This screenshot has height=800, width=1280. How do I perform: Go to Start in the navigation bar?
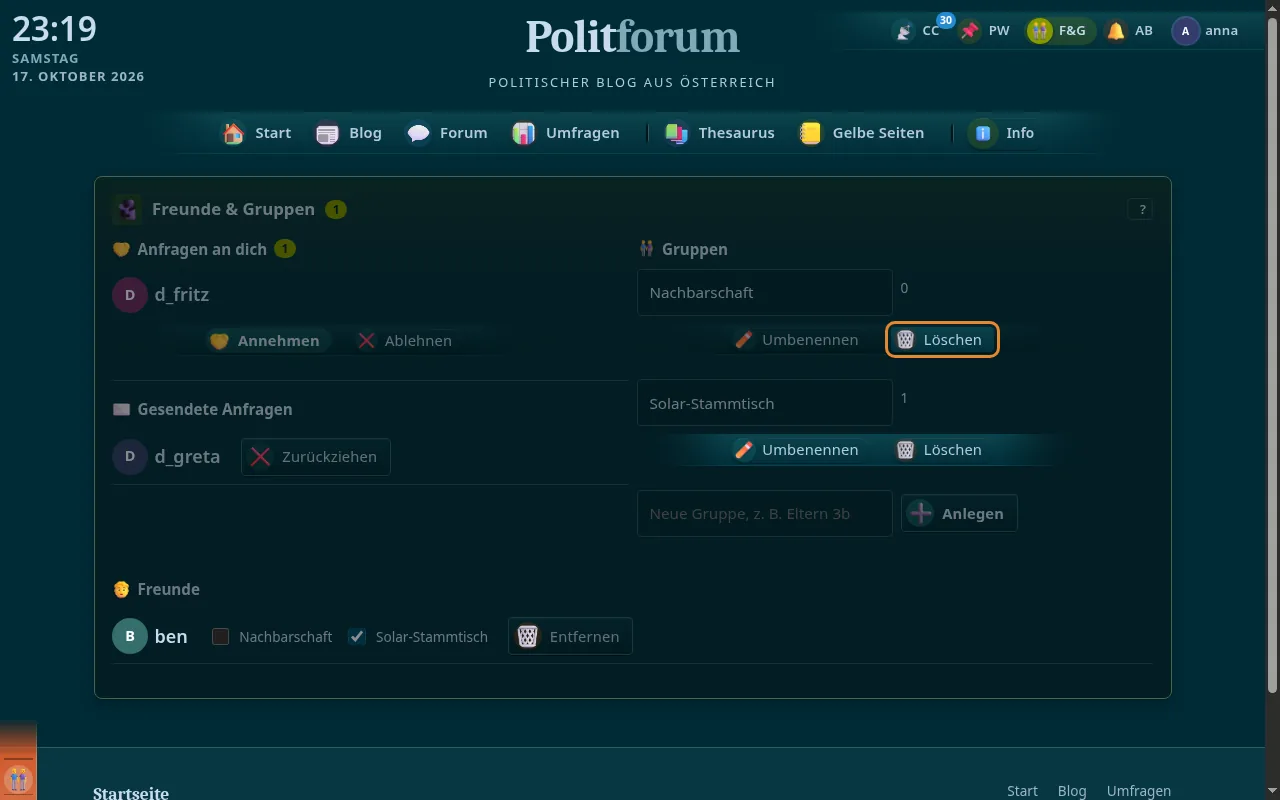pos(257,133)
